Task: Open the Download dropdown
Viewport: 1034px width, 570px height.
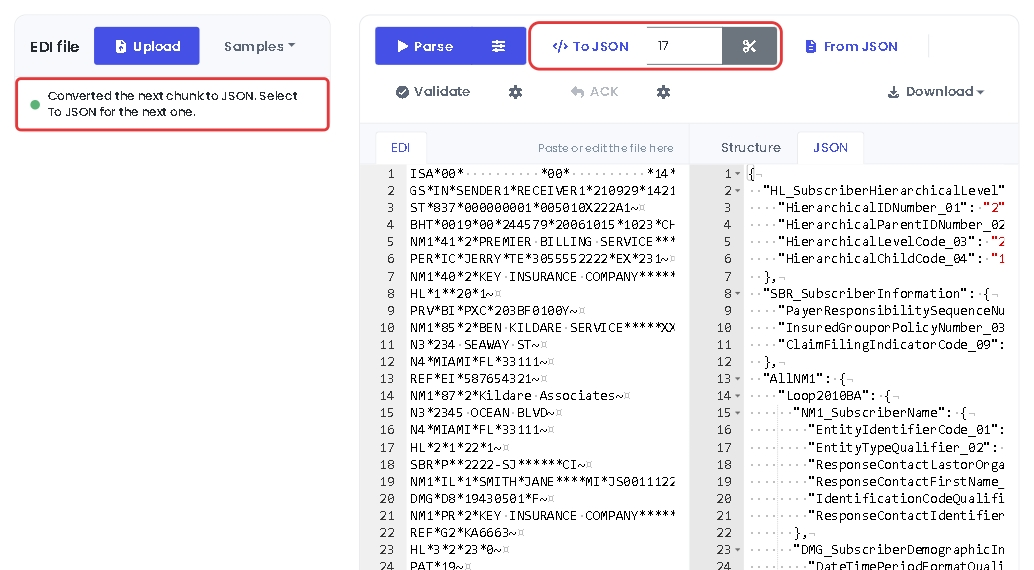Action: click(935, 92)
